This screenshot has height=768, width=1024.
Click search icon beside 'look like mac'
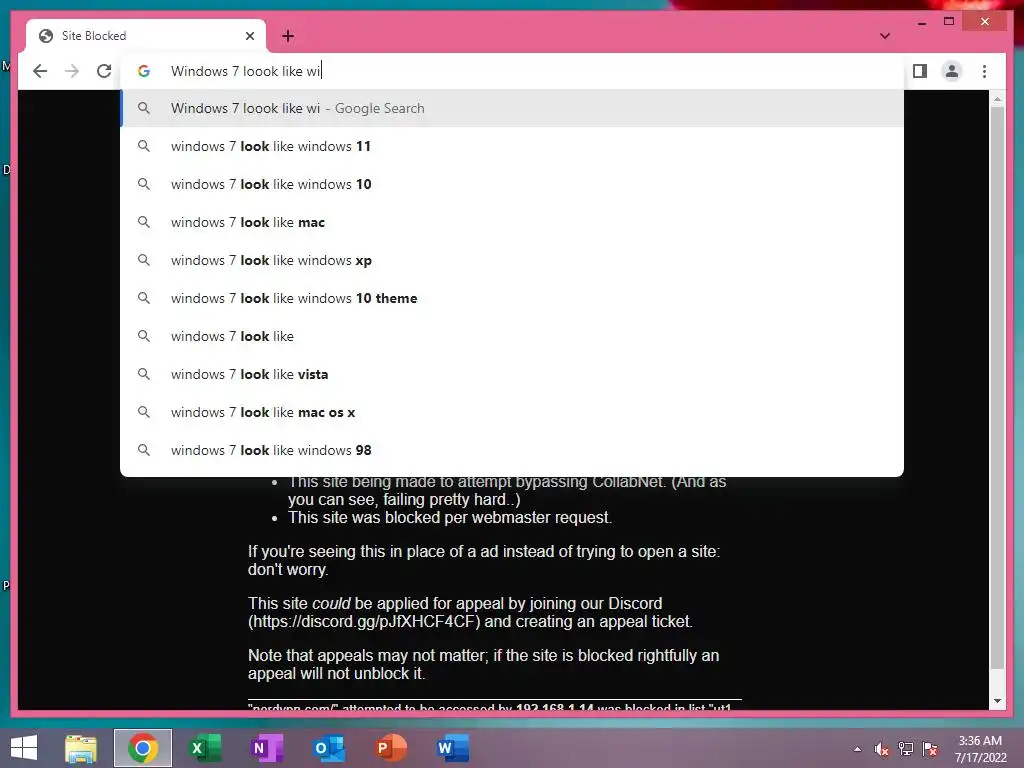144,222
